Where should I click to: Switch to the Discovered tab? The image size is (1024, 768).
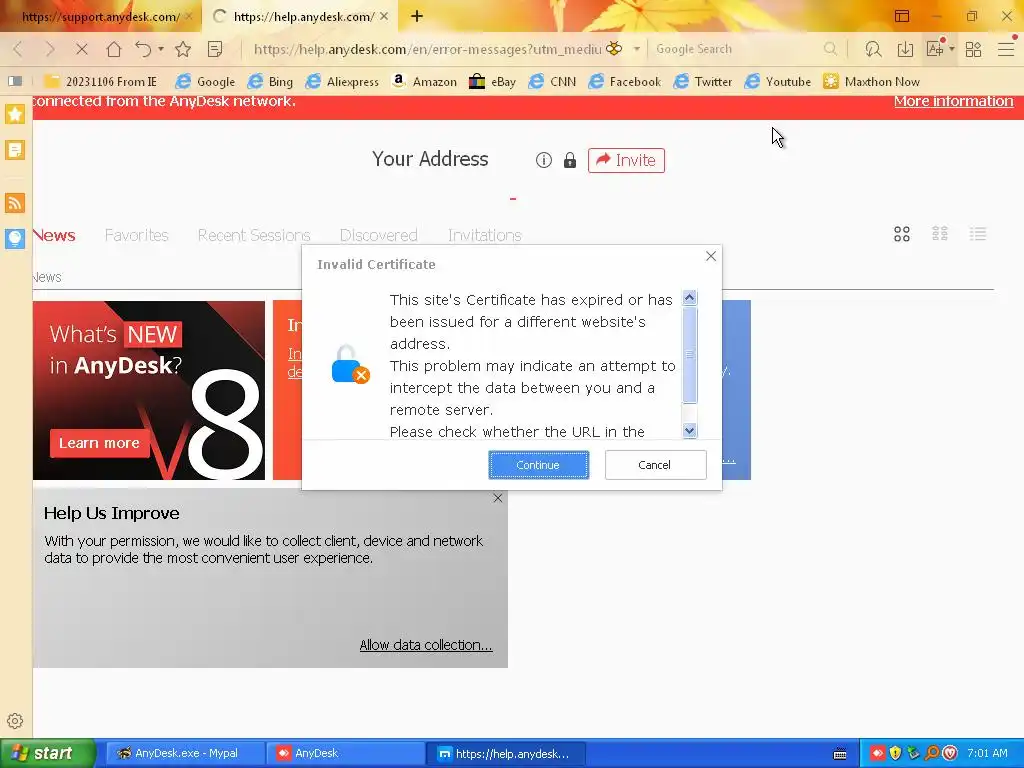[x=378, y=235]
